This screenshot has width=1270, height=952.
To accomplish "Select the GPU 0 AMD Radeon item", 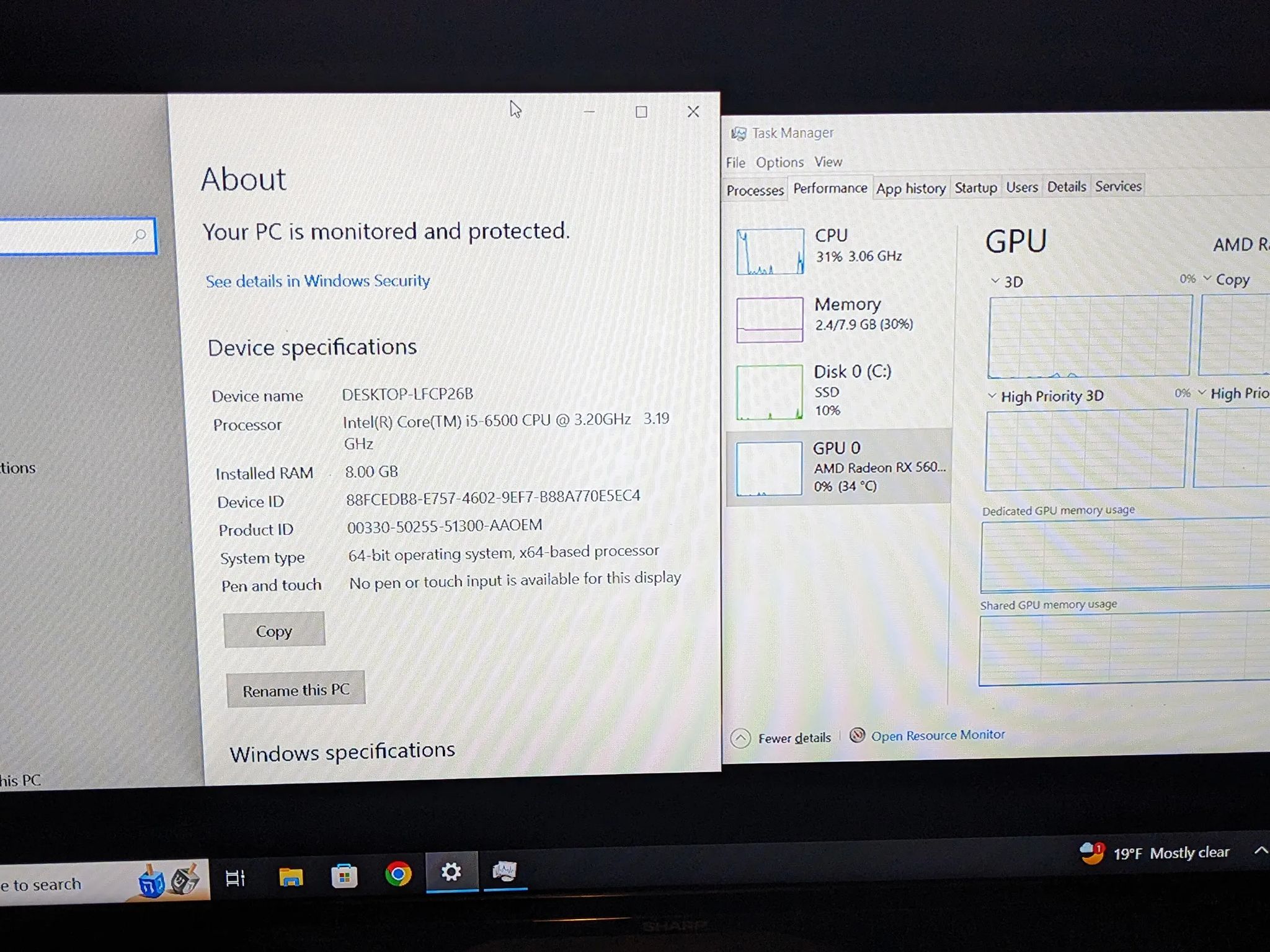I will pyautogui.click(x=838, y=466).
